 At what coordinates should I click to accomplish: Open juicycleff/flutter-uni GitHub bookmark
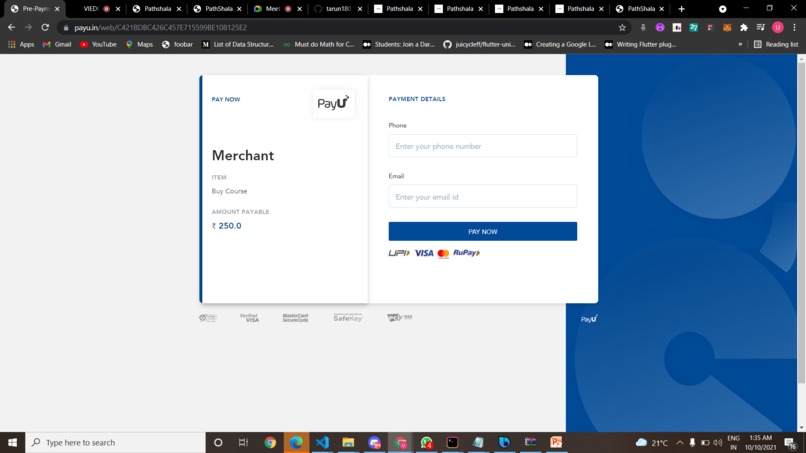pyautogui.click(x=479, y=45)
